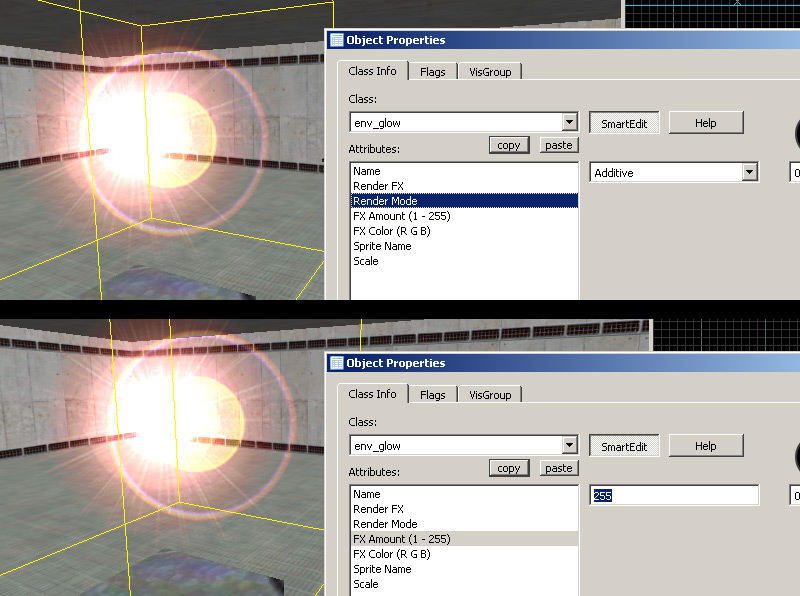Click paste button in 255 dialog
This screenshot has width=800, height=596.
(559, 468)
